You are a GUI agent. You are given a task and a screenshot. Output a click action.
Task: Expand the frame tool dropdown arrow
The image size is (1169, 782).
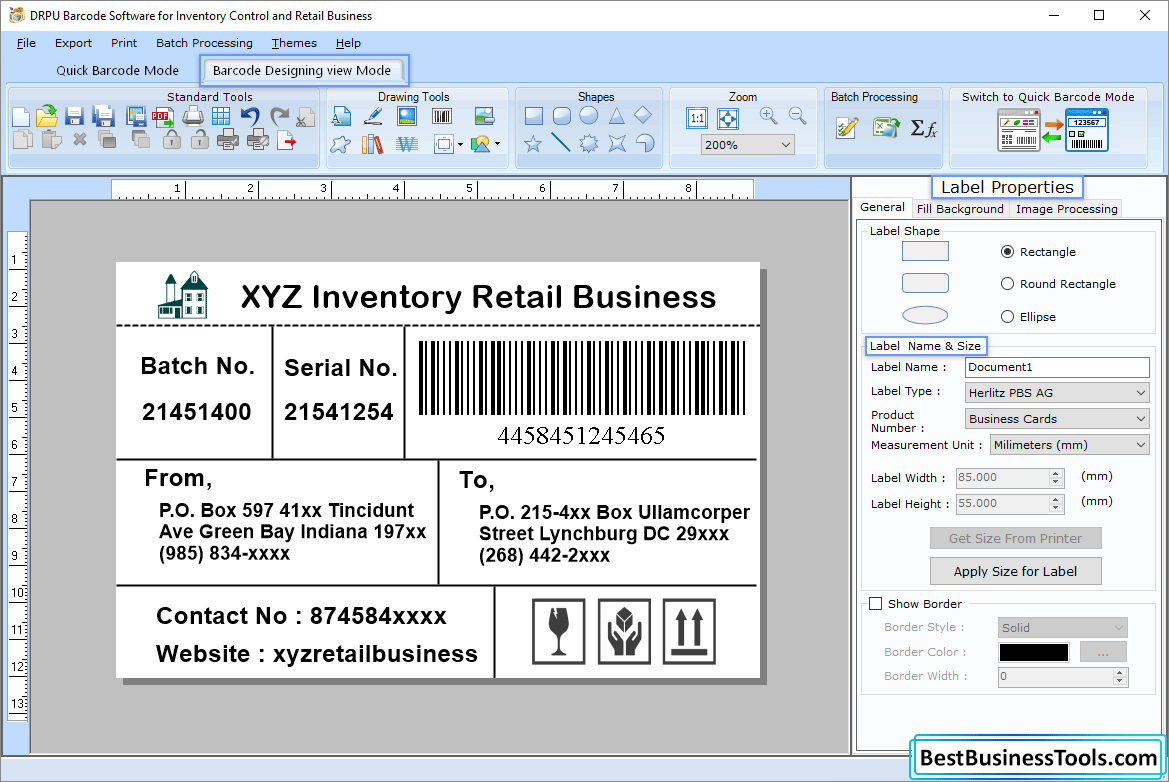pos(461,144)
